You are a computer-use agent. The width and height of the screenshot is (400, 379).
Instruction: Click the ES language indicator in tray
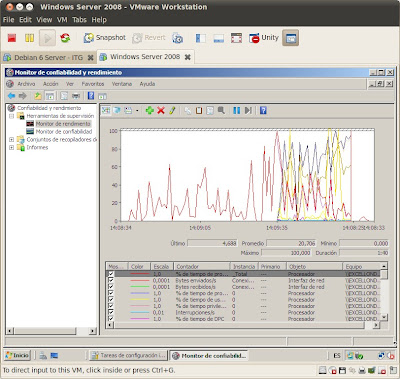(337, 356)
